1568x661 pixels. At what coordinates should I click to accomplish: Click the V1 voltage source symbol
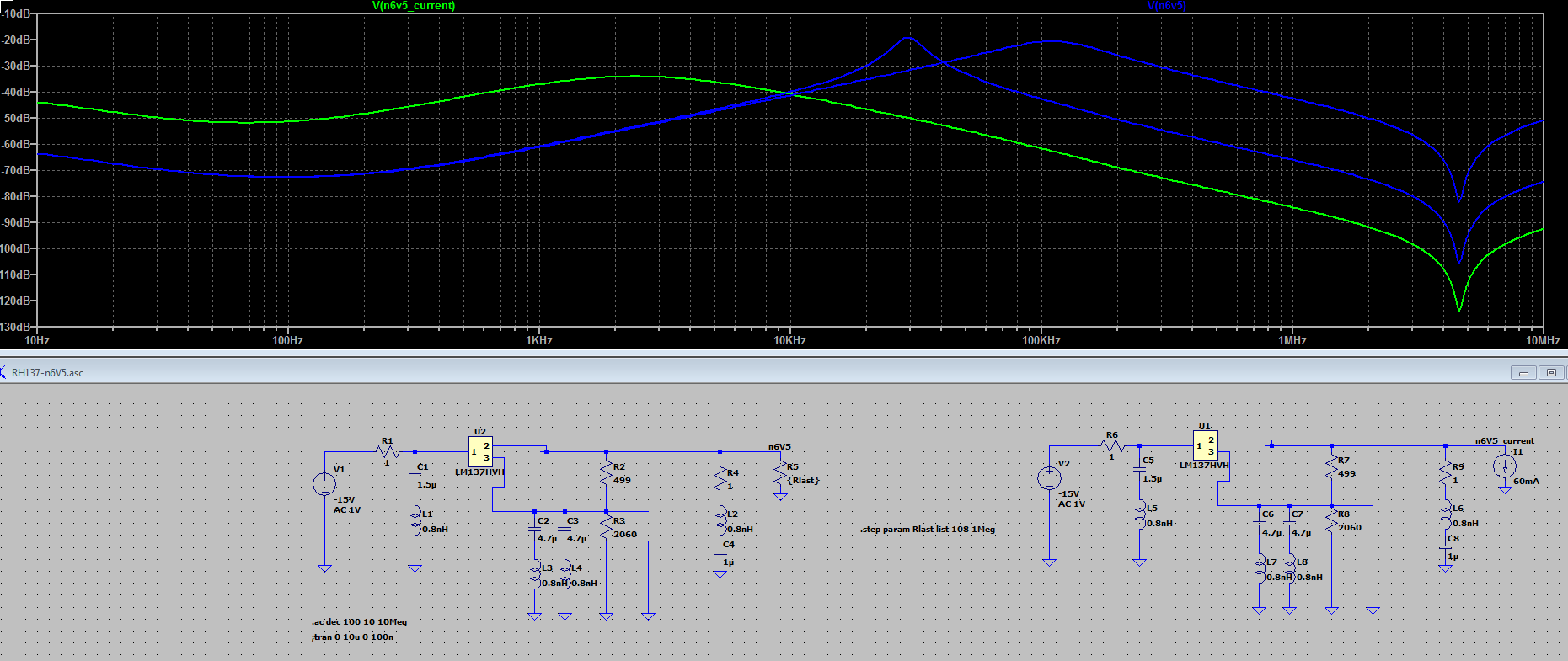324,483
